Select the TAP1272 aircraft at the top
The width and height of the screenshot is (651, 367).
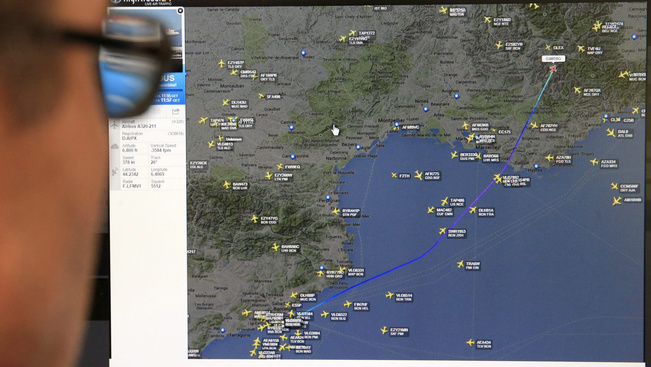pyautogui.click(x=352, y=32)
